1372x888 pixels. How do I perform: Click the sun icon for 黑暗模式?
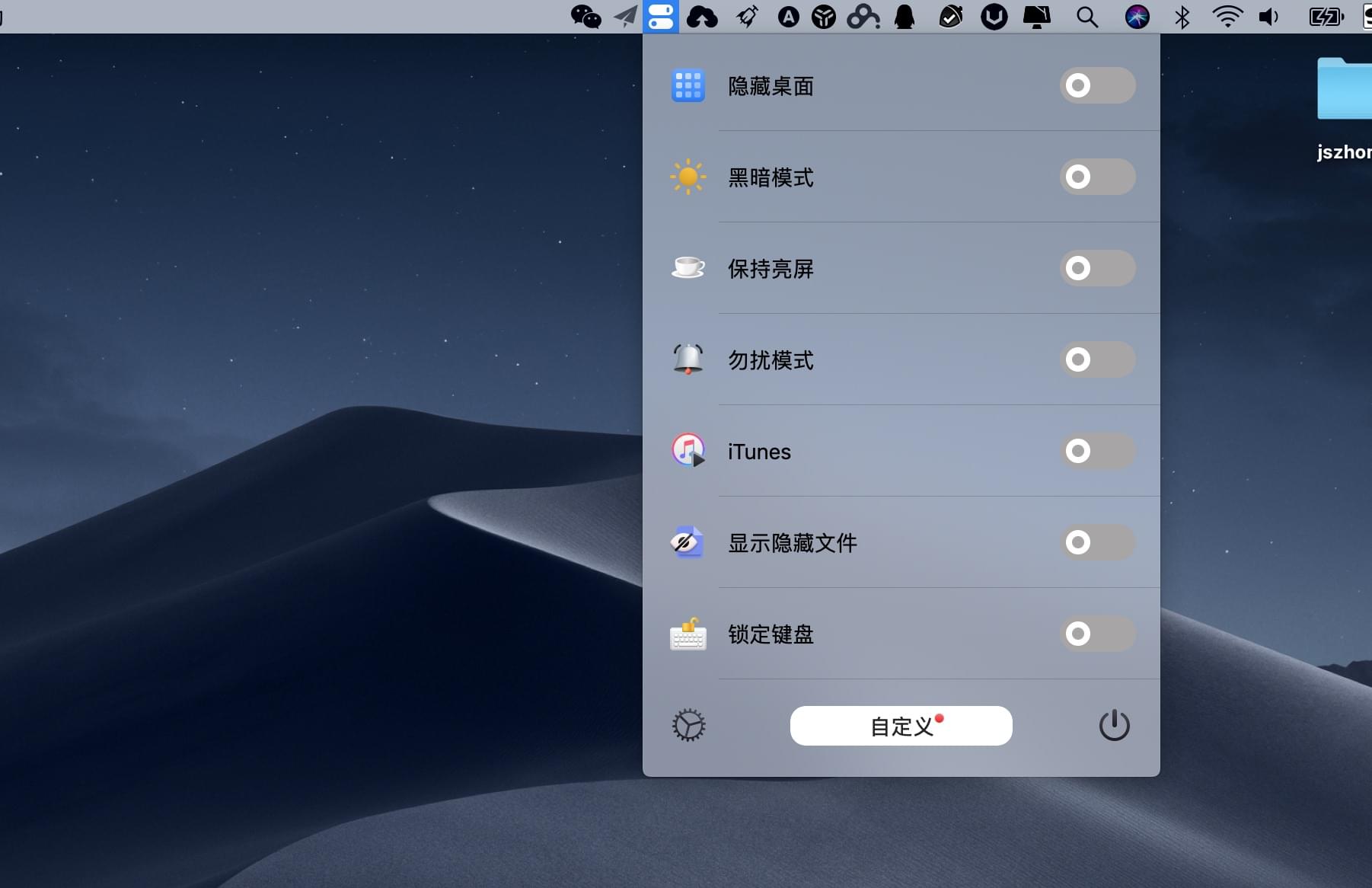(x=688, y=177)
